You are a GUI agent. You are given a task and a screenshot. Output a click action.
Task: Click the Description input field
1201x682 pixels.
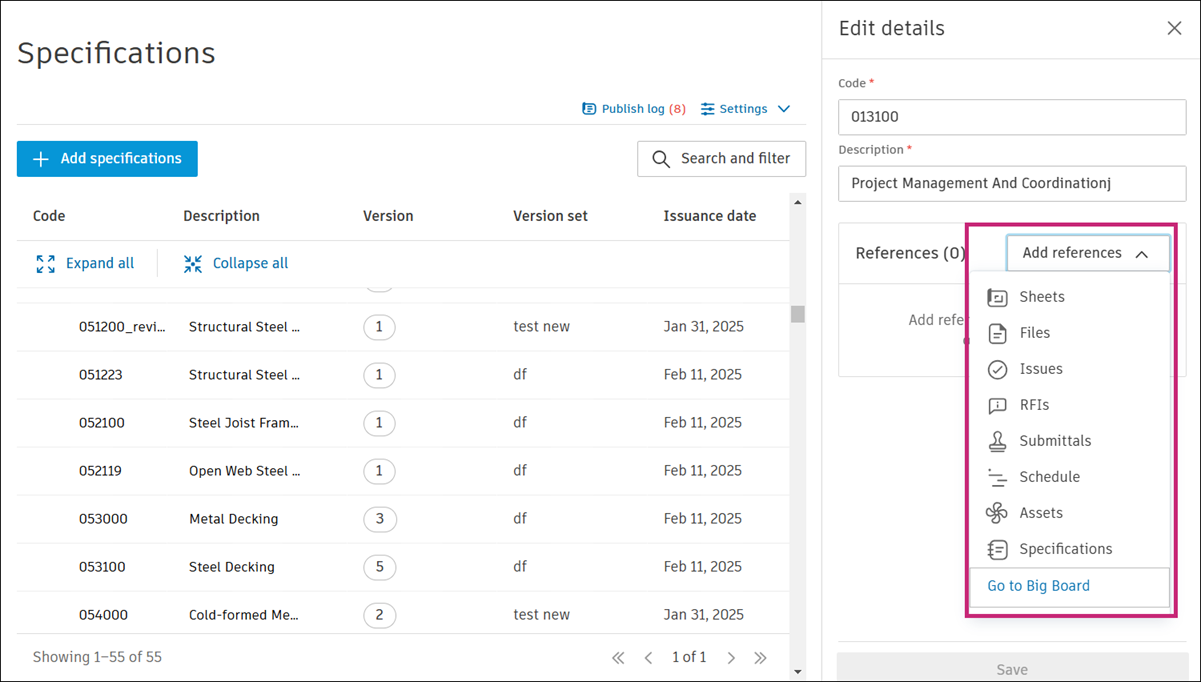tap(1012, 184)
